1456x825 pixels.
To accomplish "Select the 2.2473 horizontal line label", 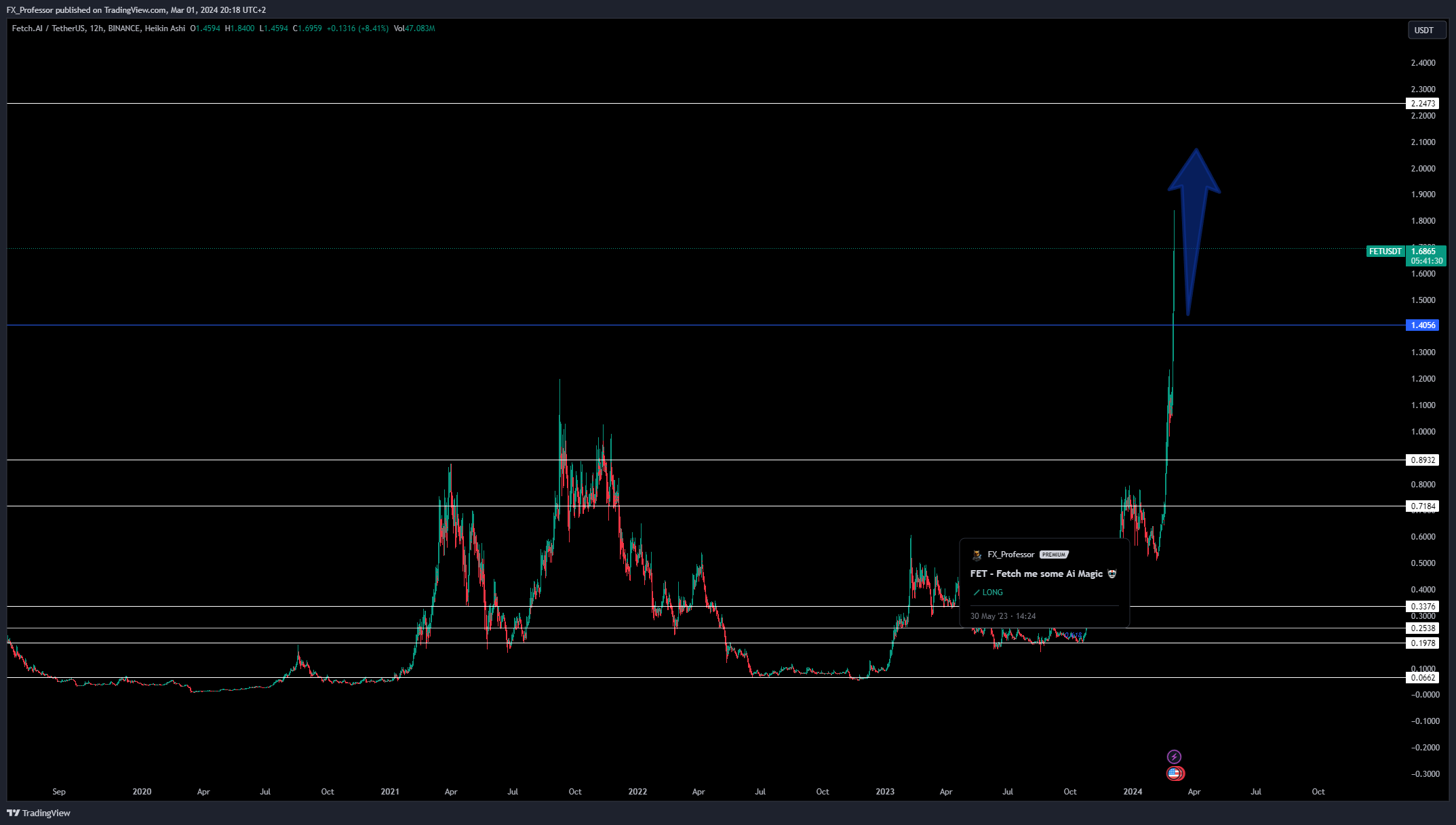I will [x=1423, y=104].
